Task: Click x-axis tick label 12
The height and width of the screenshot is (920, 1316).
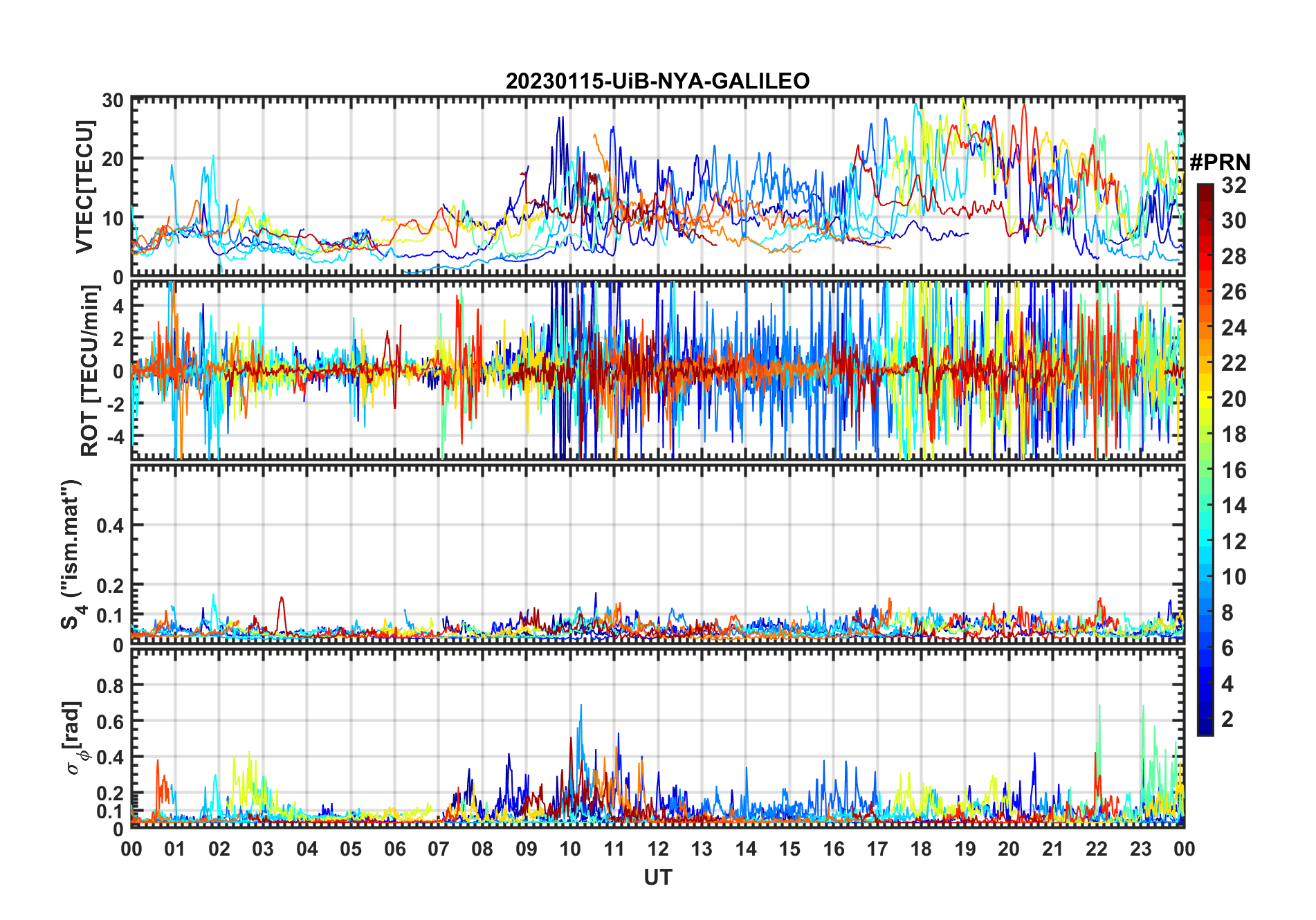Action: point(658,849)
